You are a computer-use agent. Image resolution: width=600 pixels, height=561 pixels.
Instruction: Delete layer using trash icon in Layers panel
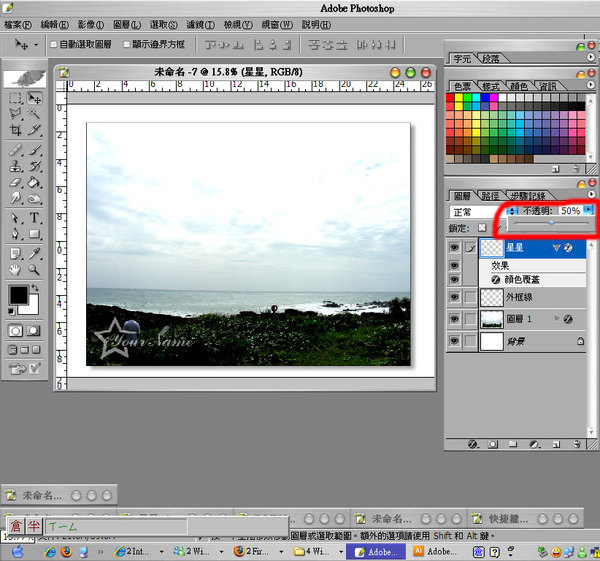577,444
